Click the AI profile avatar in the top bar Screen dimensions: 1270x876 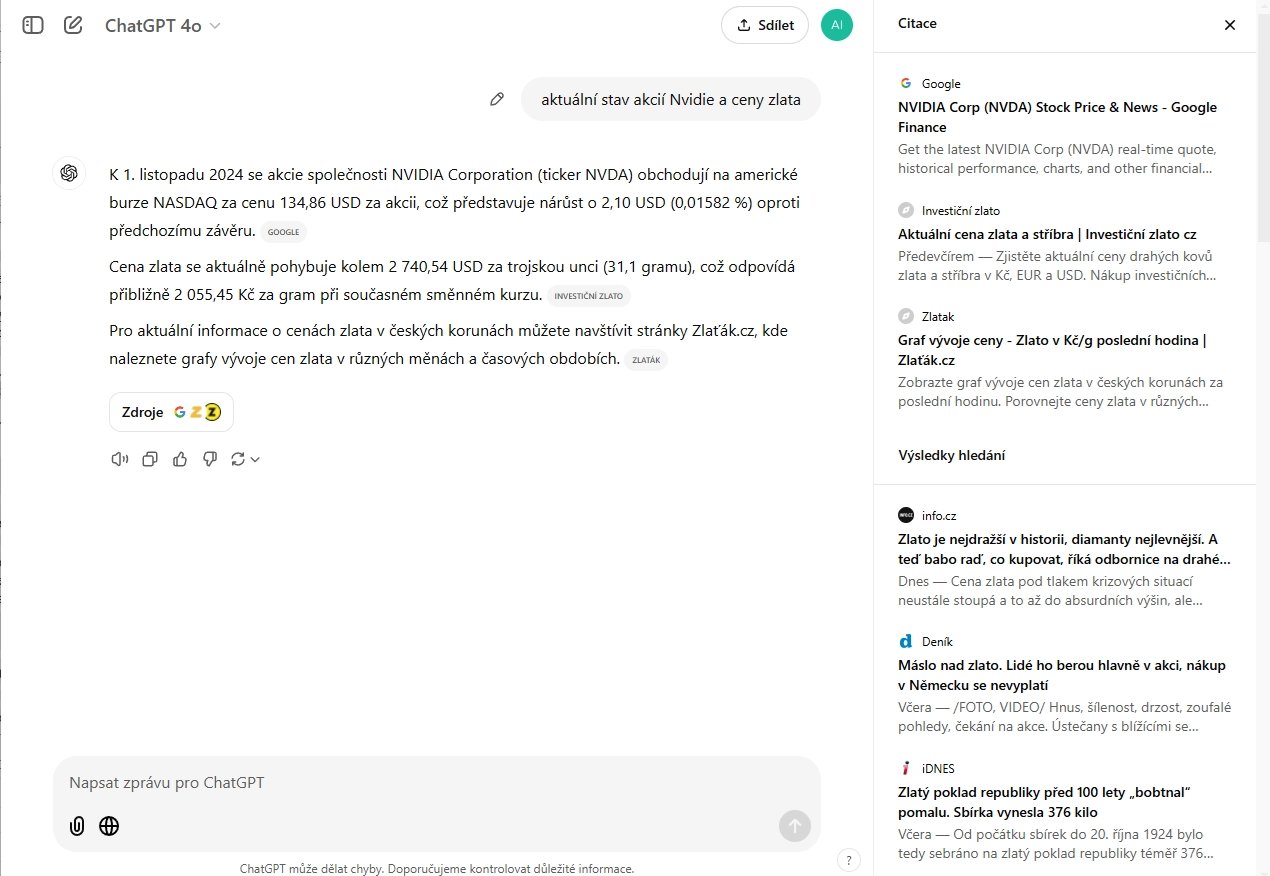(837, 24)
